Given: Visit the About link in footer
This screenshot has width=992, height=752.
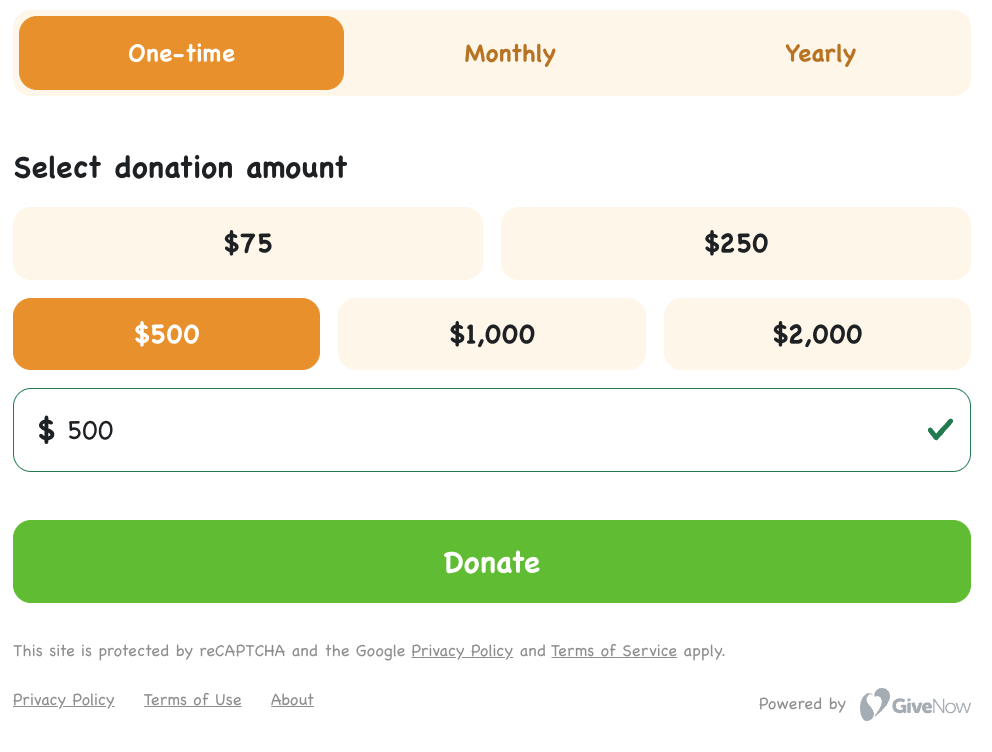Looking at the screenshot, I should pos(292,700).
